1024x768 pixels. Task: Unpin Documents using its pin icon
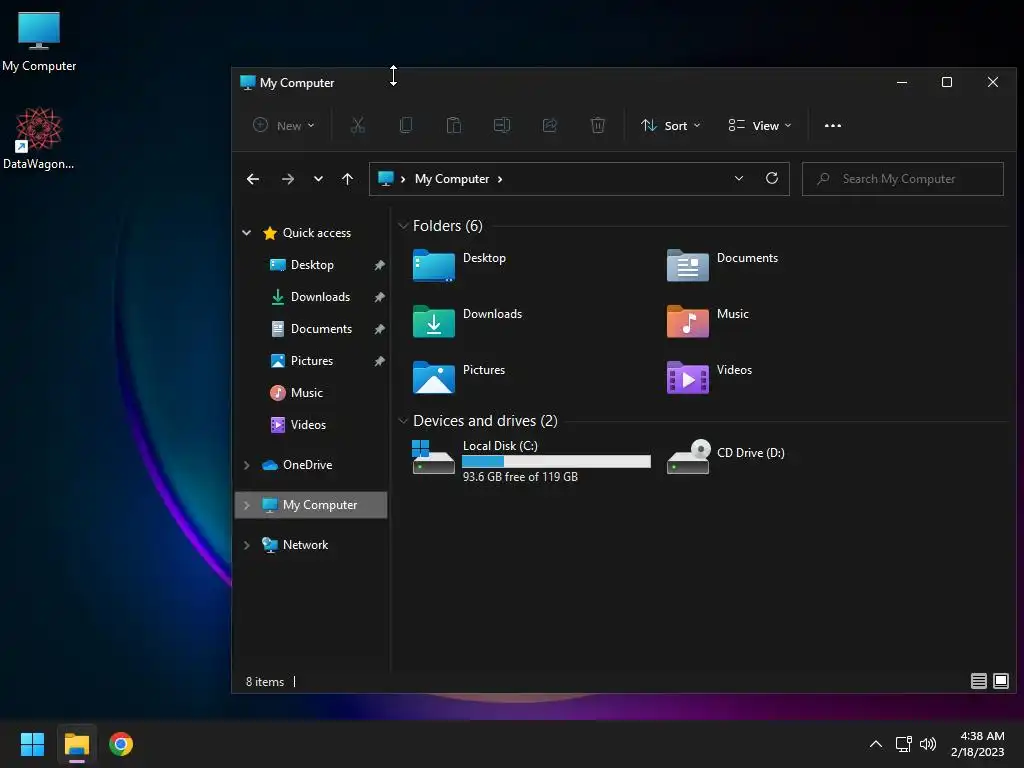point(379,329)
